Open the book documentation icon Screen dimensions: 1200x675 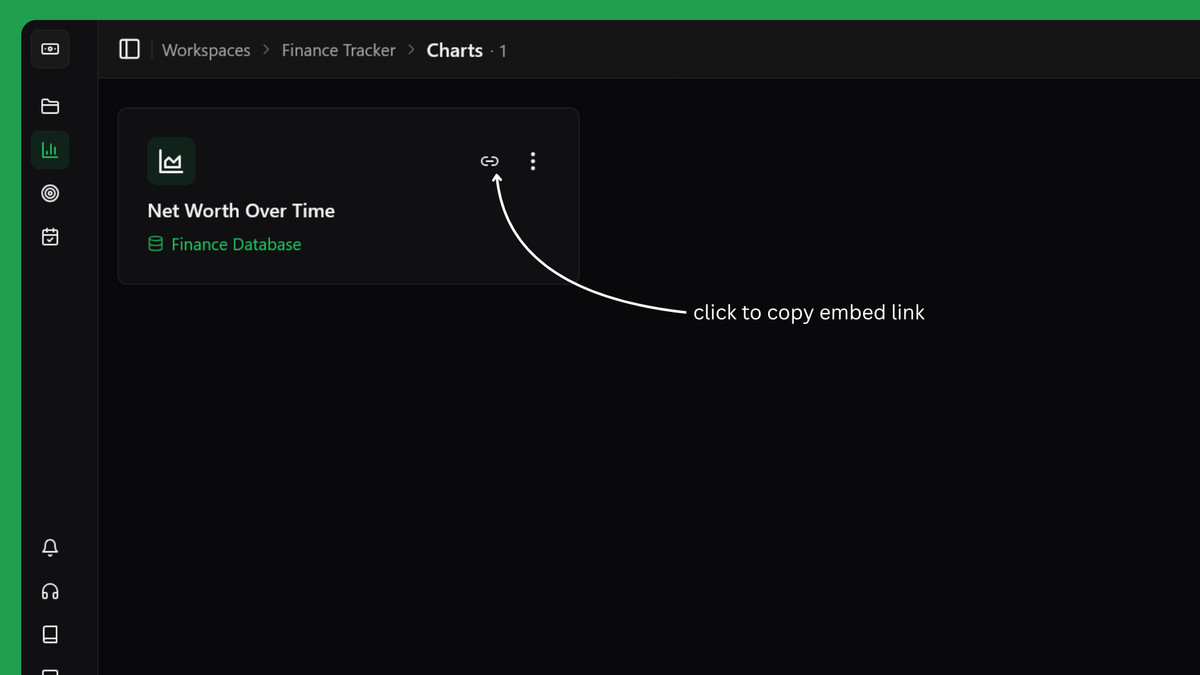tap(50, 634)
